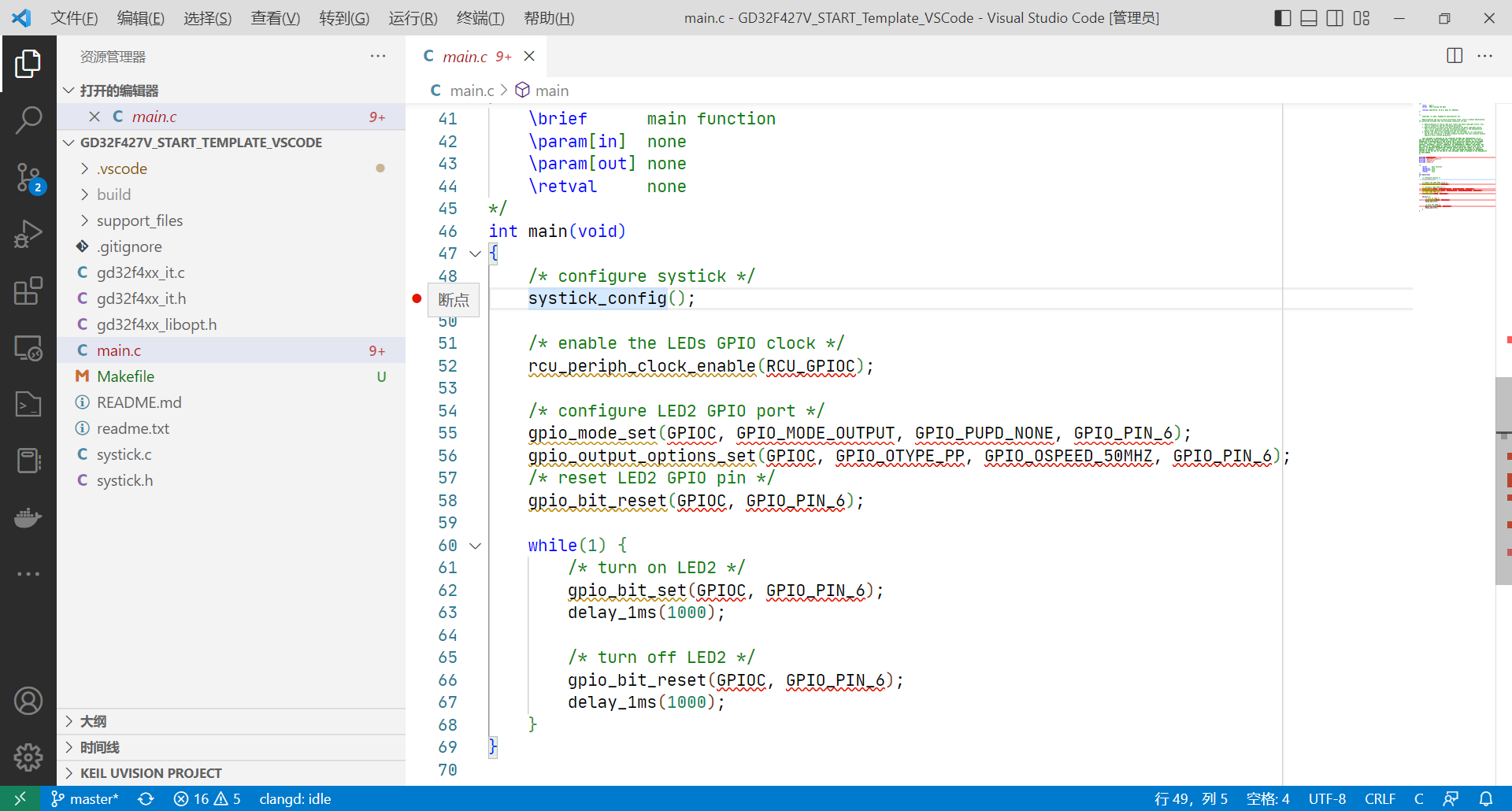
Task: Fold the main function at line 47
Action: 475,254
